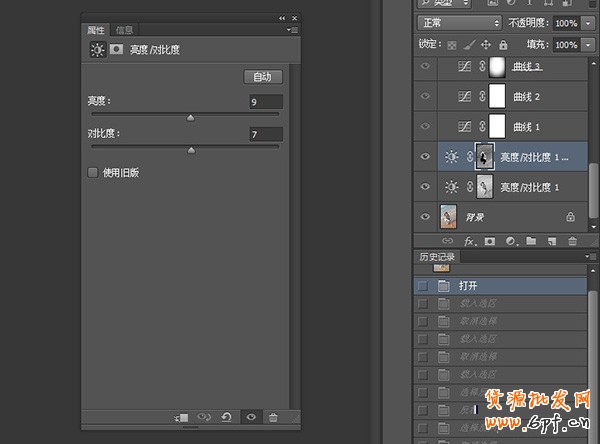Switch to the 信息 tab

click(x=124, y=30)
